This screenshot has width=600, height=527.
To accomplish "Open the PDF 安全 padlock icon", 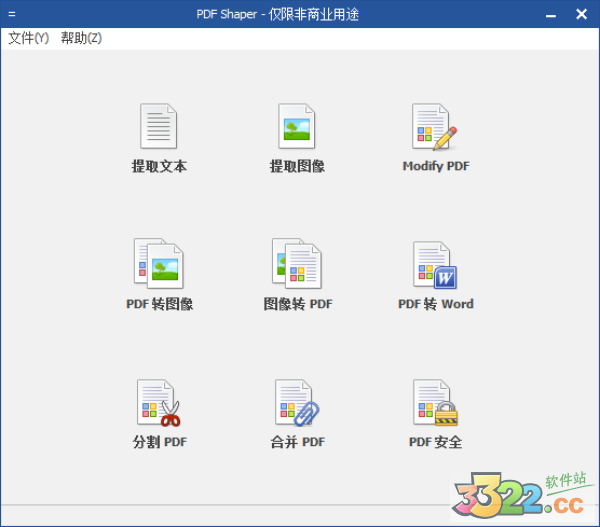I will [x=435, y=403].
